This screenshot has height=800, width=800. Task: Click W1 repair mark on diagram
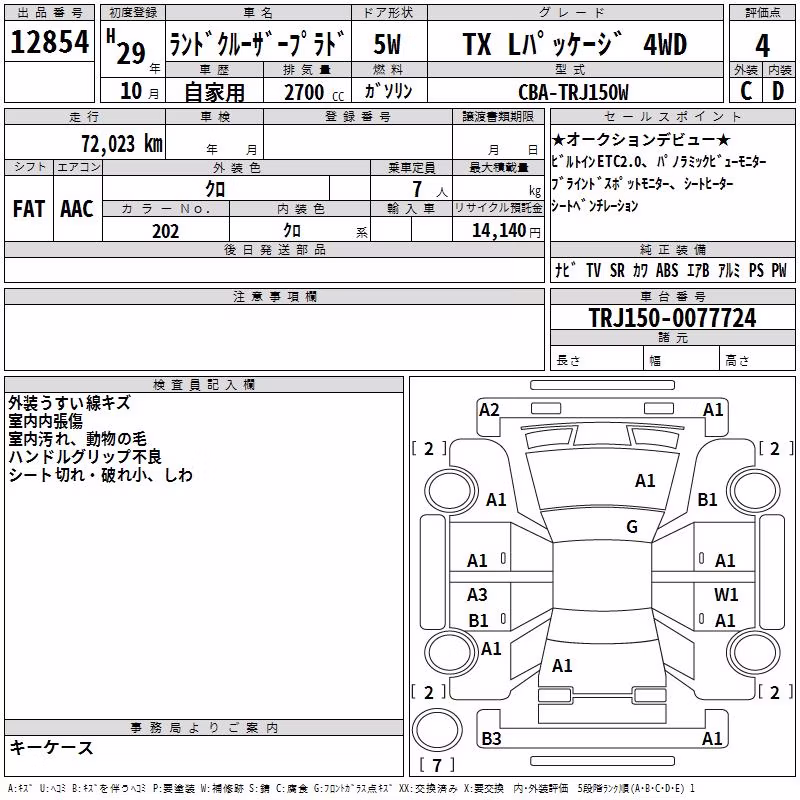pos(726,594)
